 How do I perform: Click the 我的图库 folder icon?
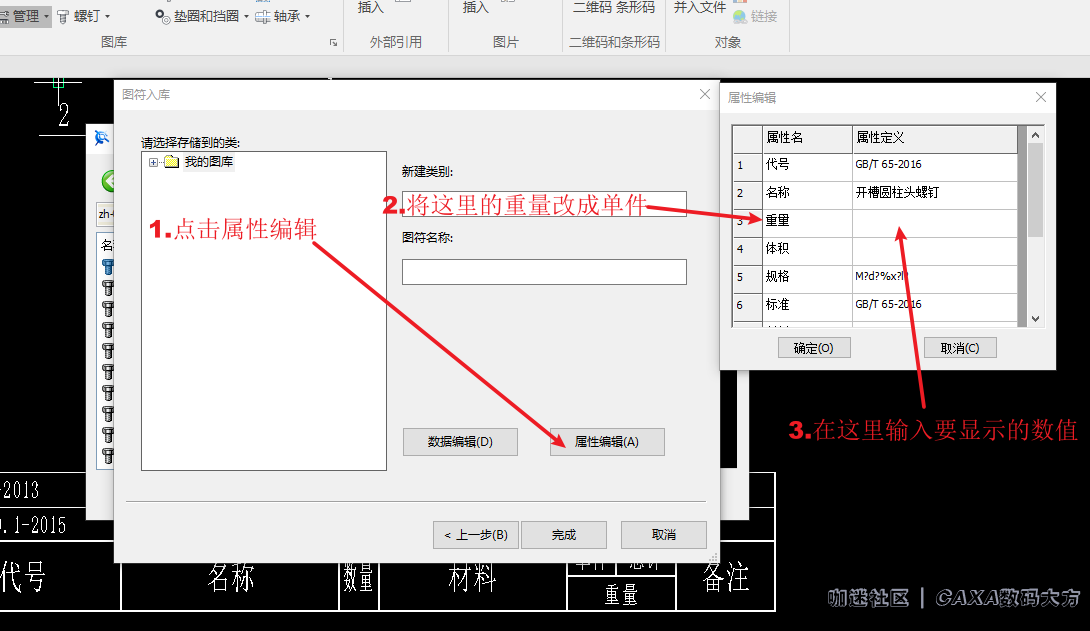coord(171,162)
